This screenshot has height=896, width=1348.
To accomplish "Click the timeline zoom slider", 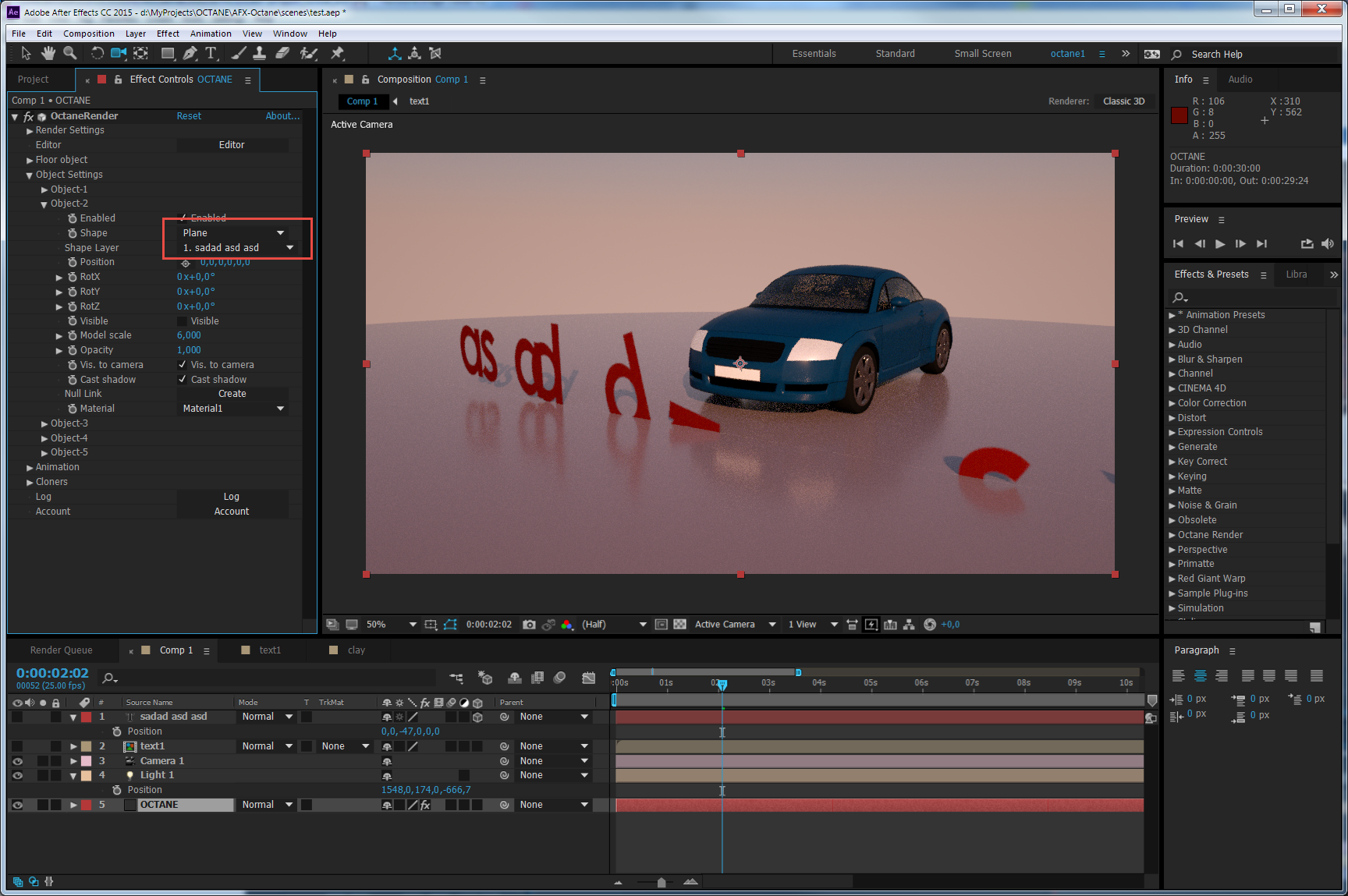I will click(662, 882).
